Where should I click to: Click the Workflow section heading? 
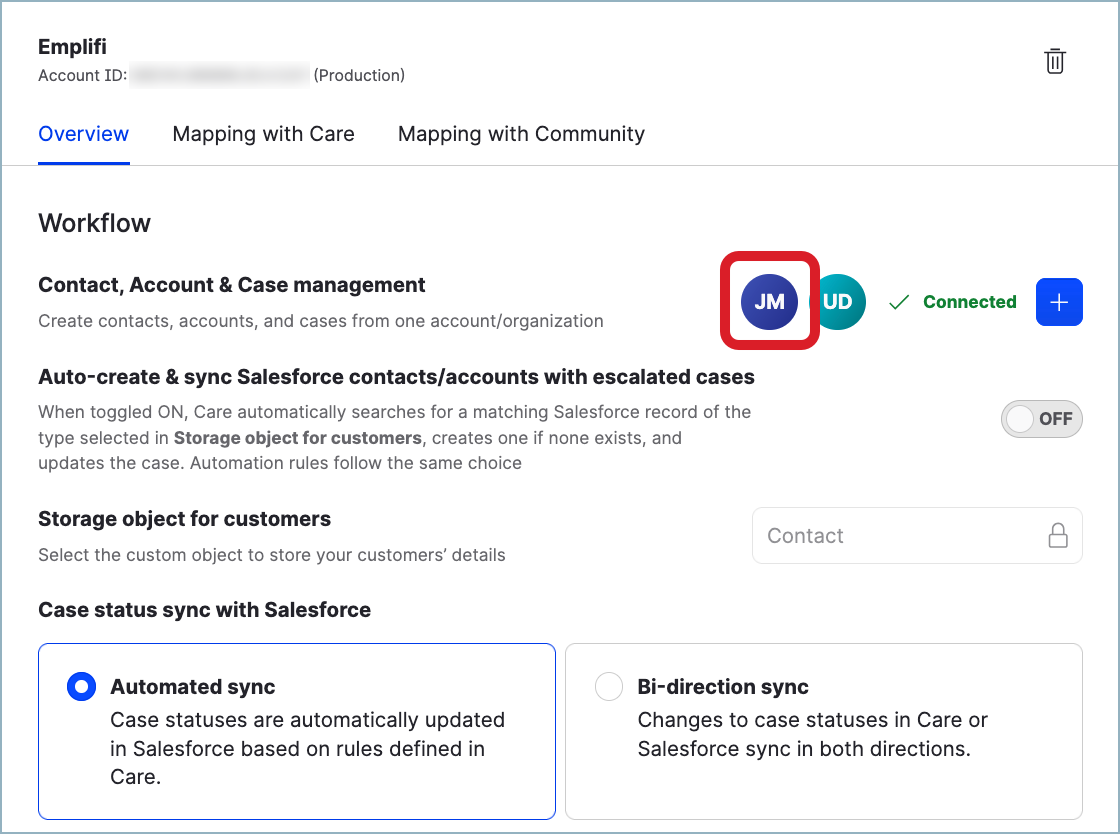coord(94,223)
